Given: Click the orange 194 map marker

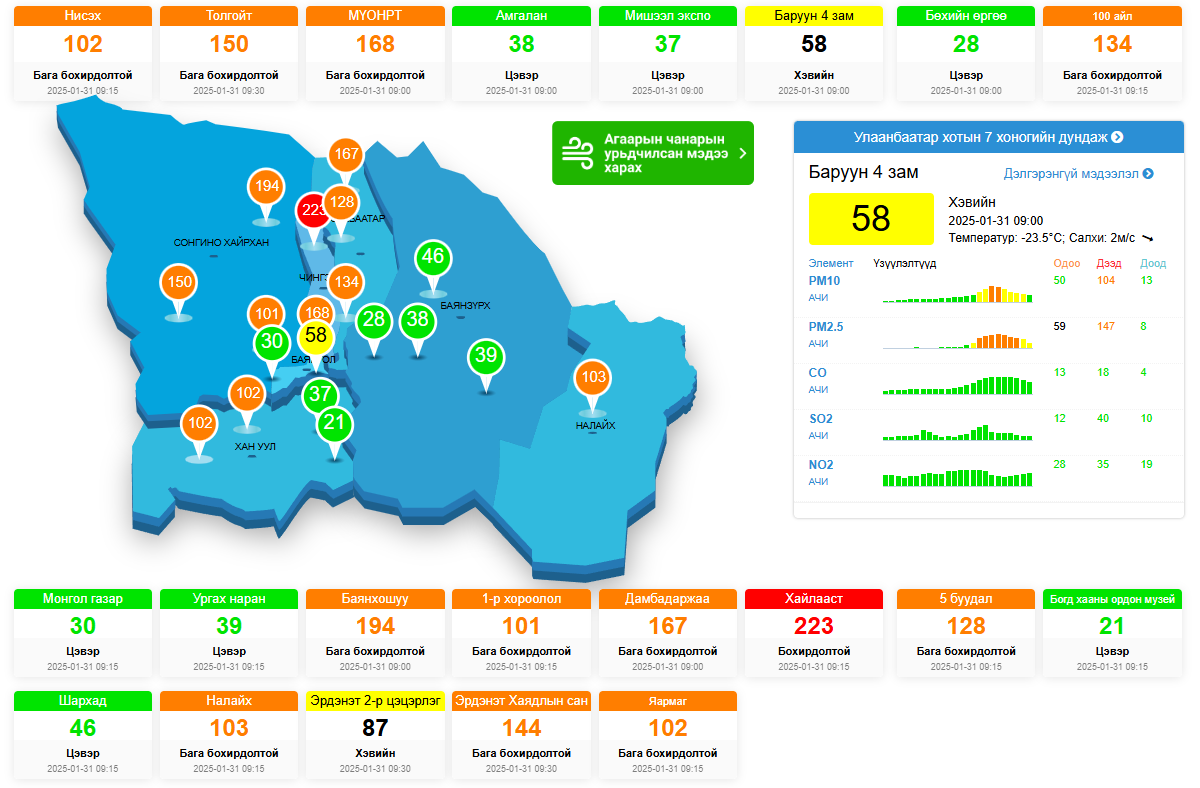Looking at the screenshot, I should pos(266,186).
